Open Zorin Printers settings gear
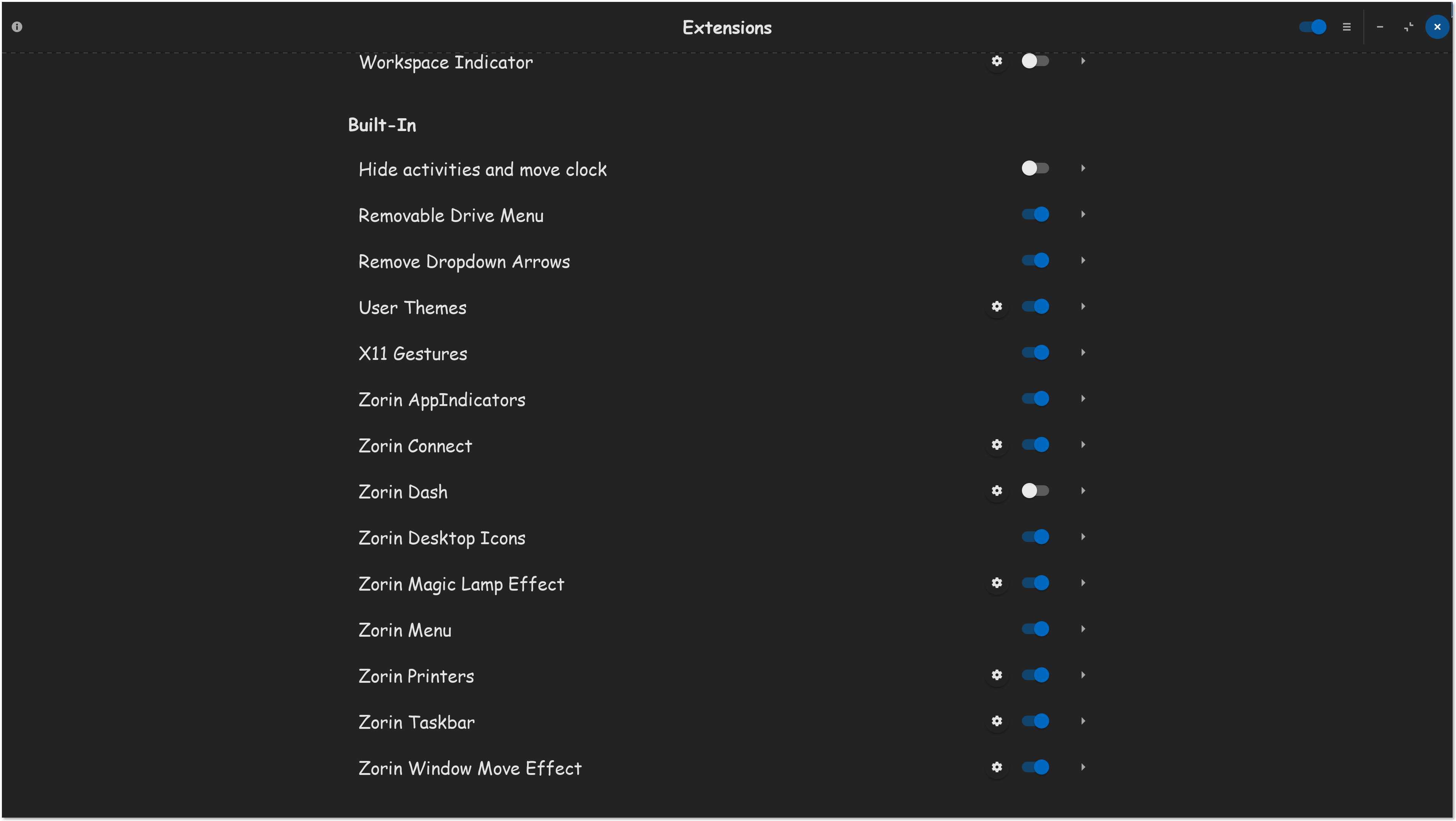The image size is (1456, 821). click(x=997, y=674)
